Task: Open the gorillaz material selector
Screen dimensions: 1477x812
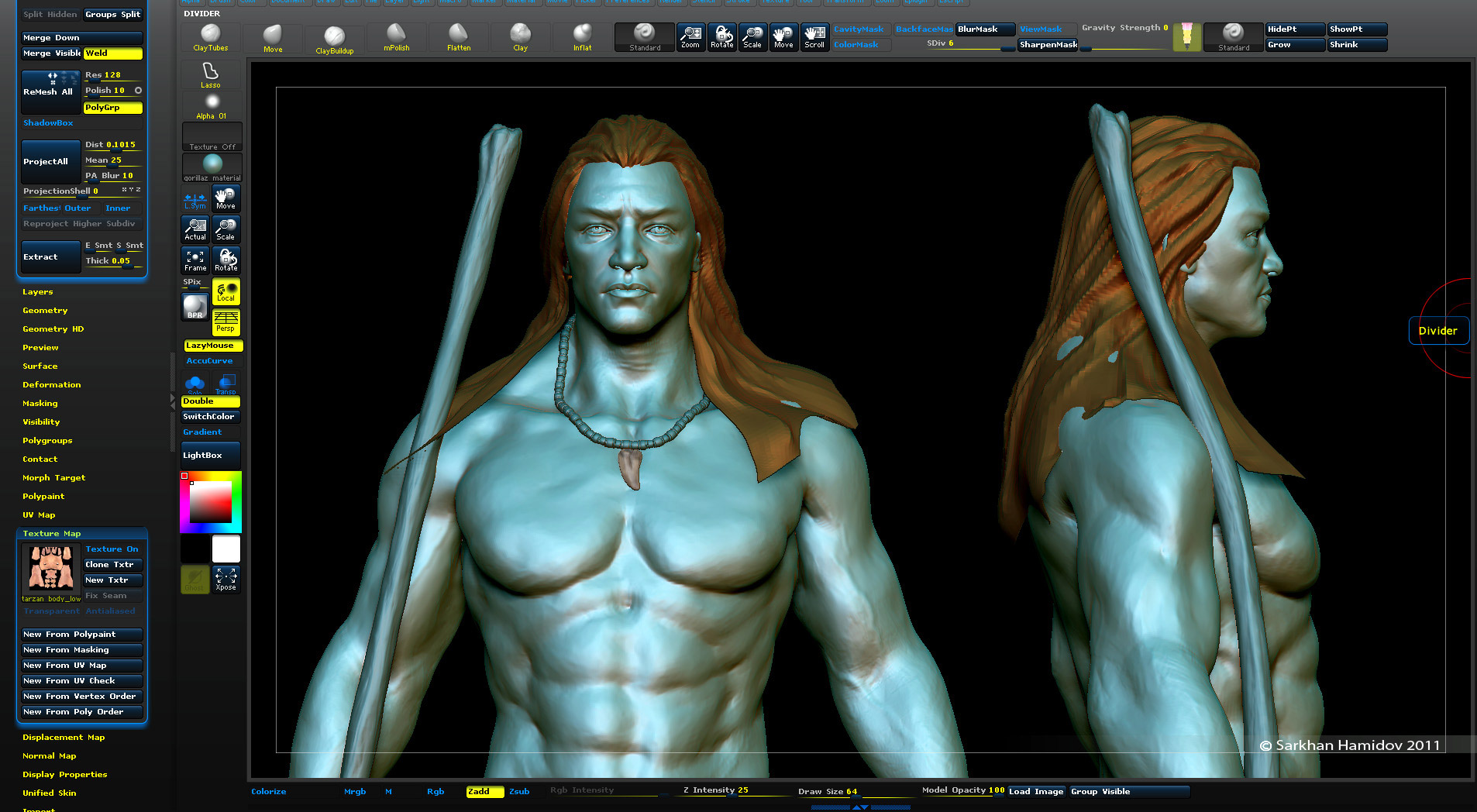Action: click(x=212, y=167)
